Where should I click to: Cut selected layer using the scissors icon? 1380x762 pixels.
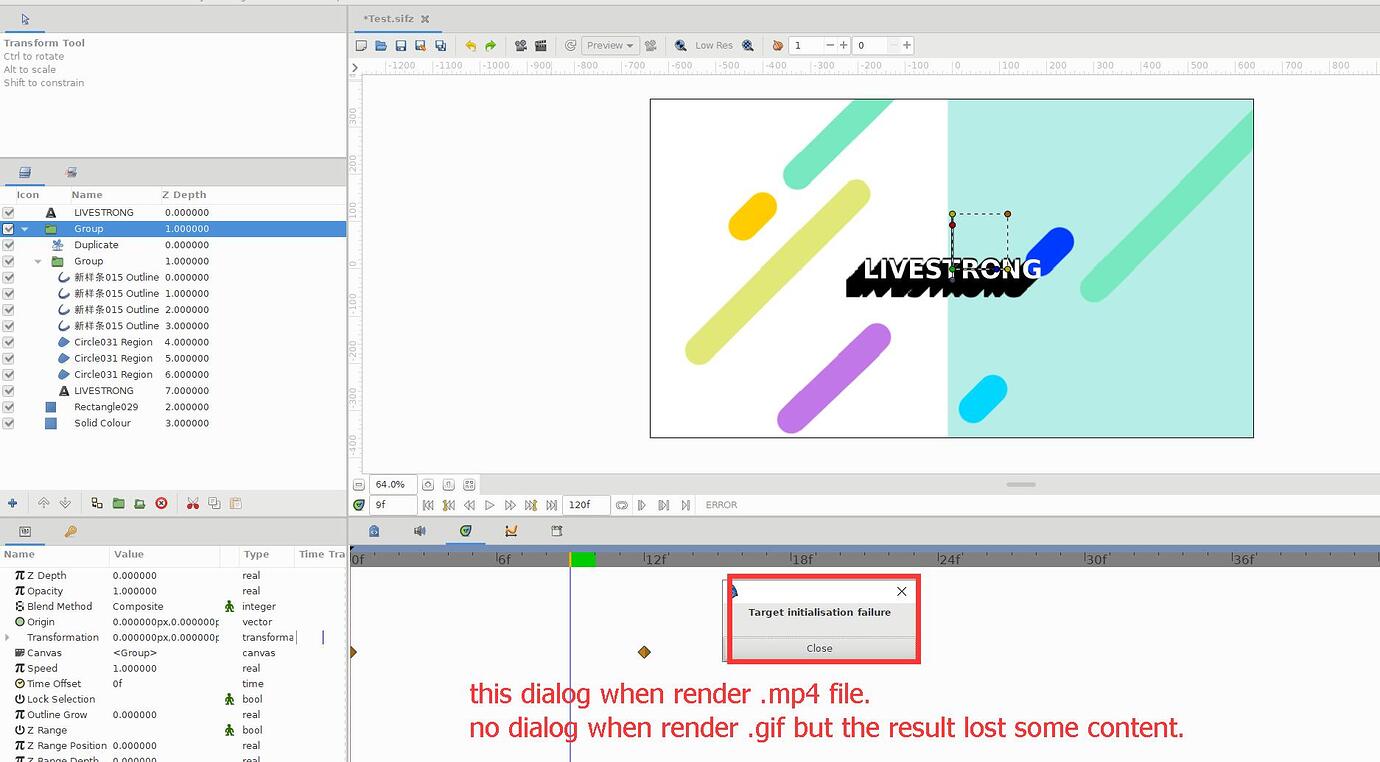[x=193, y=502]
